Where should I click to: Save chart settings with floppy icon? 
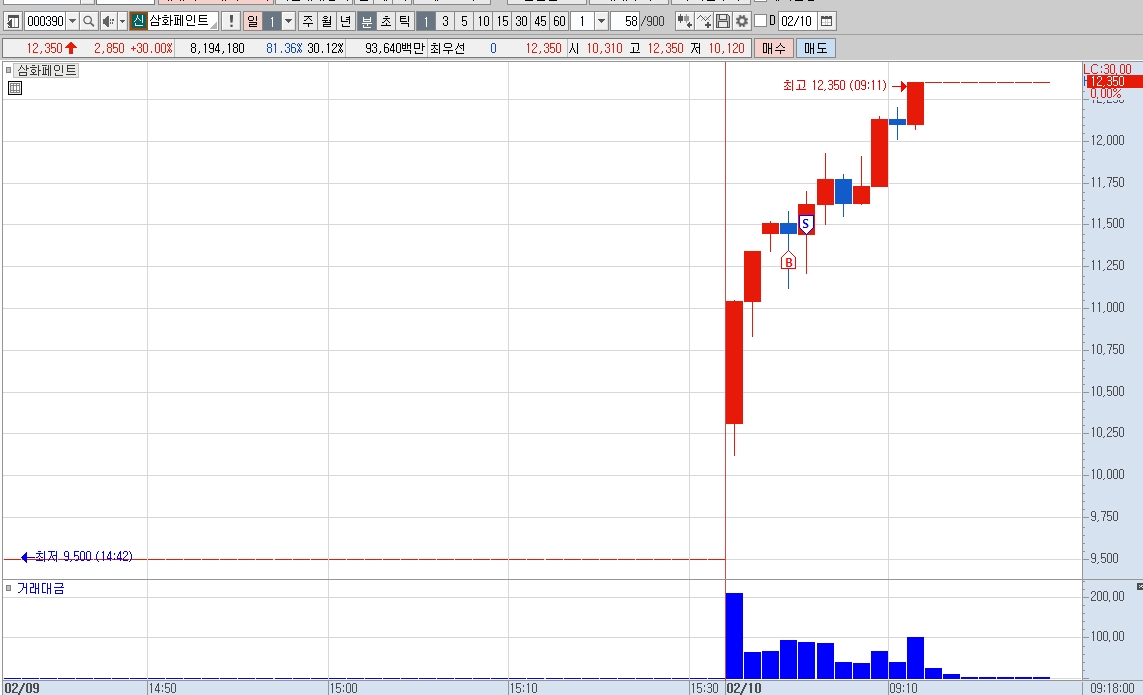[723, 21]
